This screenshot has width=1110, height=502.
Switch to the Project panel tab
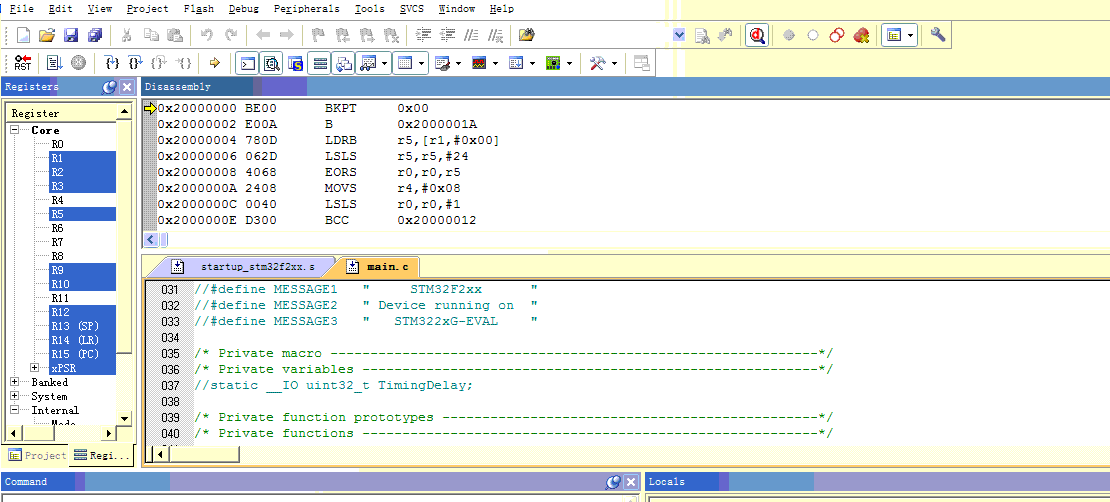pyautogui.click(x=37, y=456)
